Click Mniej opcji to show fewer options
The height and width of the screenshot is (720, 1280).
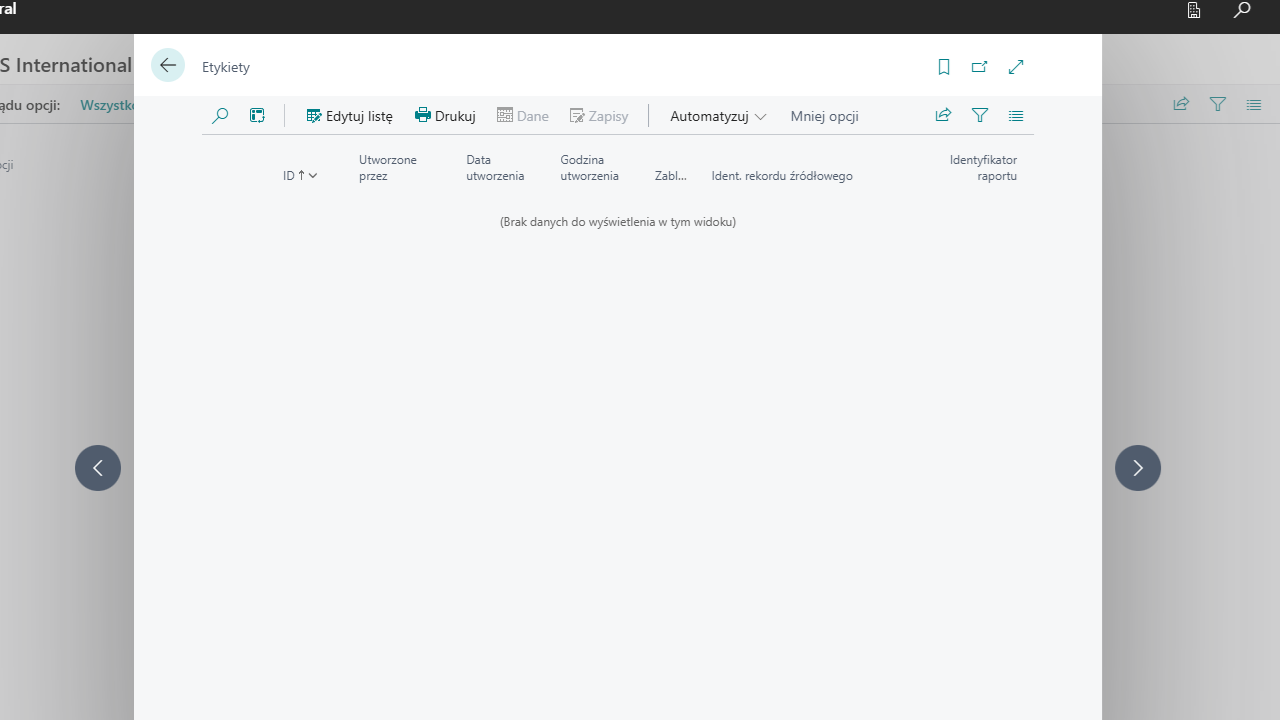pyautogui.click(x=824, y=116)
